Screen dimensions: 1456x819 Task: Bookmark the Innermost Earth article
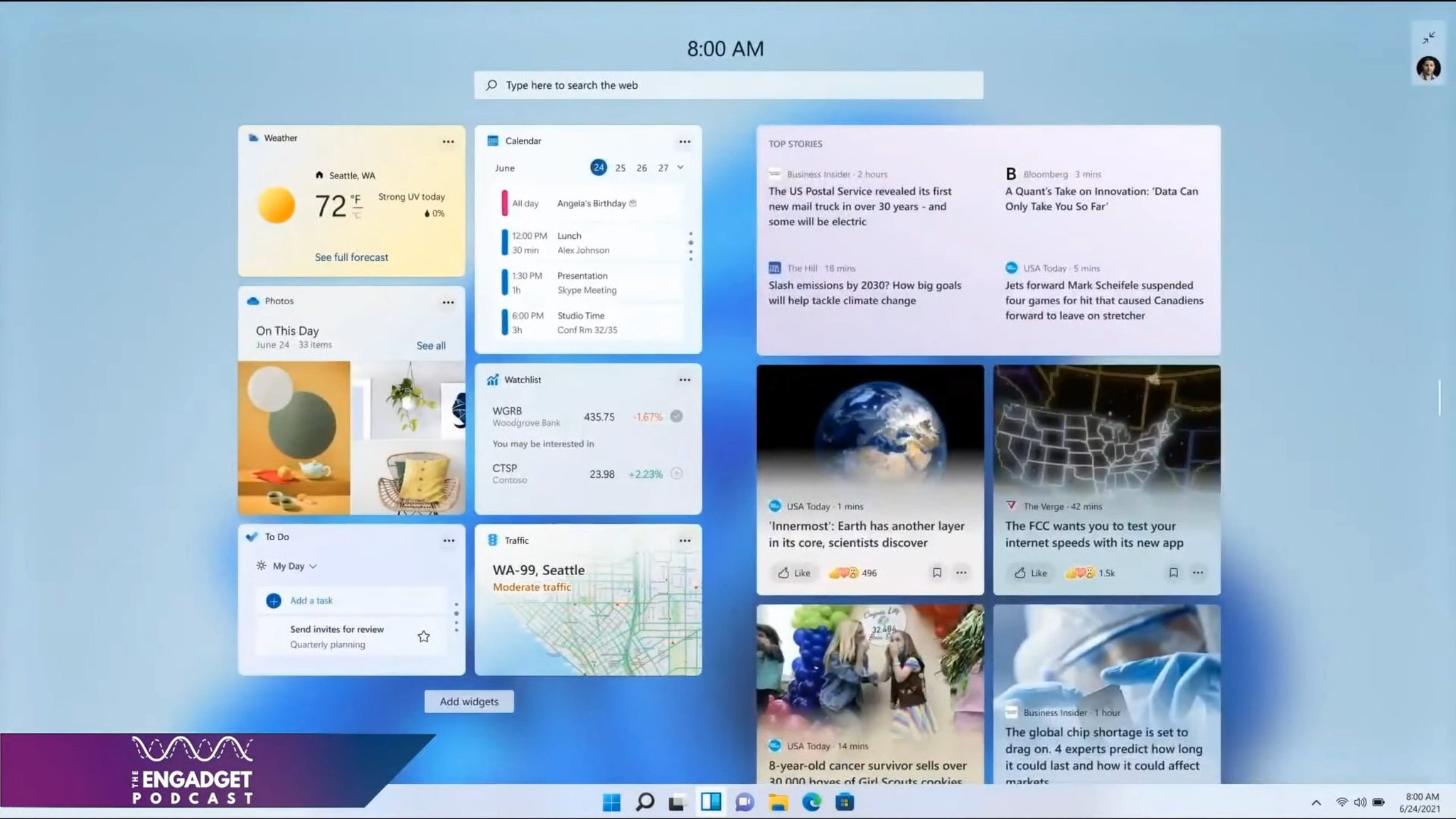(937, 572)
